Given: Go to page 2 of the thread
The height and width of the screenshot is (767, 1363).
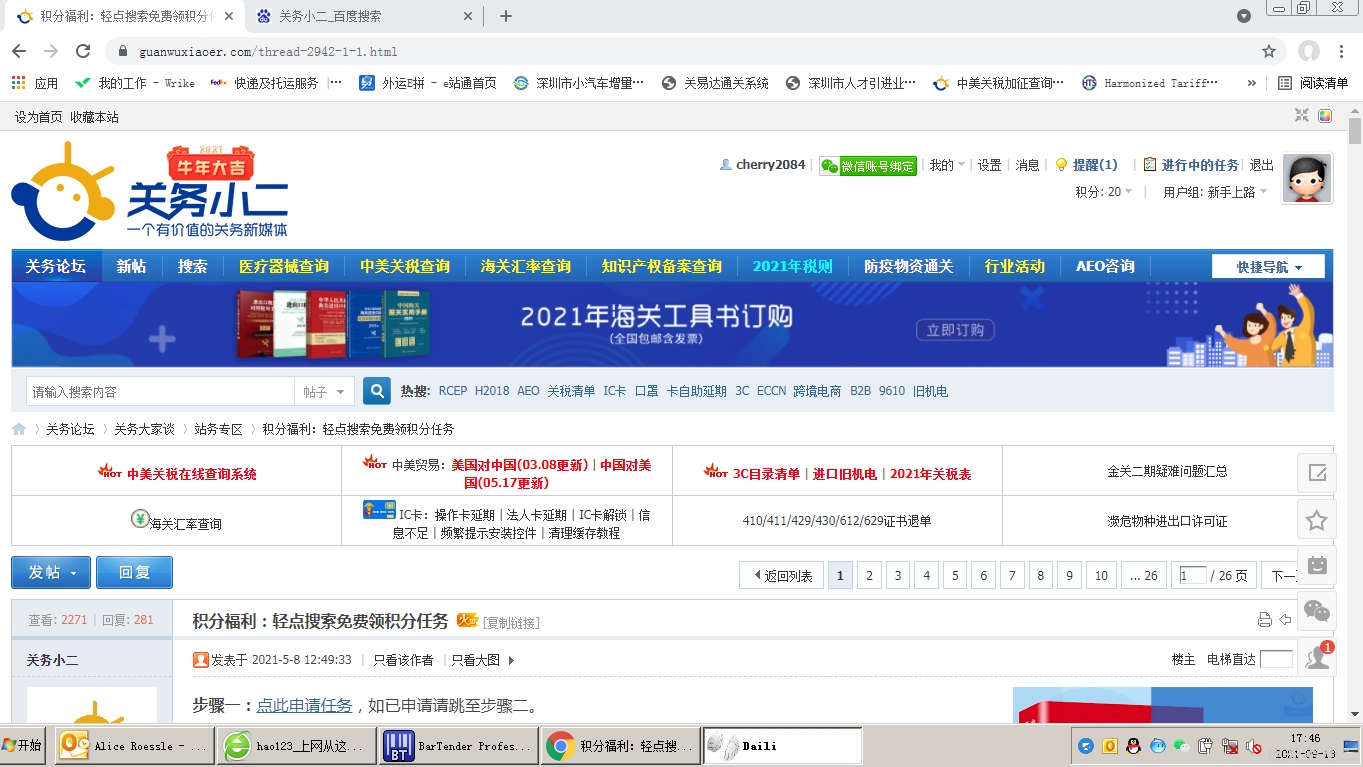Looking at the screenshot, I should point(870,575).
